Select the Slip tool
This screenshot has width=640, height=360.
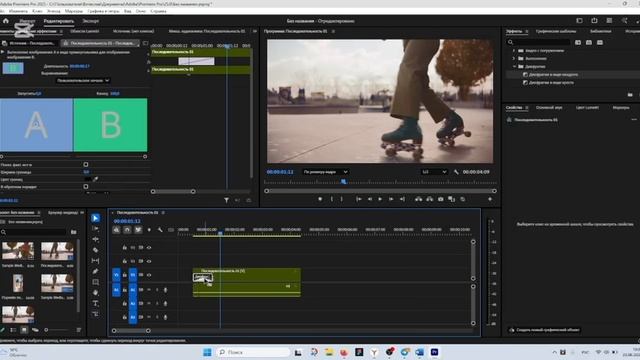click(x=96, y=260)
